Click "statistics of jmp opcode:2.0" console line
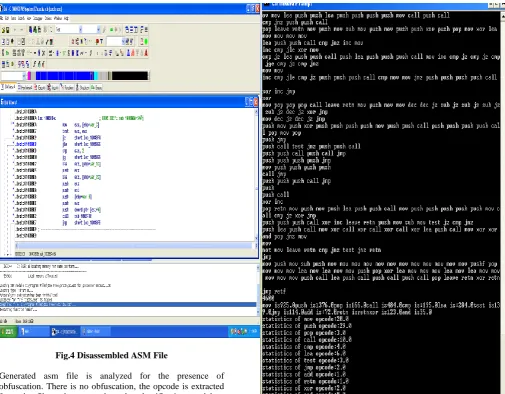Viewport: 505px width, 394px height. pyautogui.click(x=304, y=367)
